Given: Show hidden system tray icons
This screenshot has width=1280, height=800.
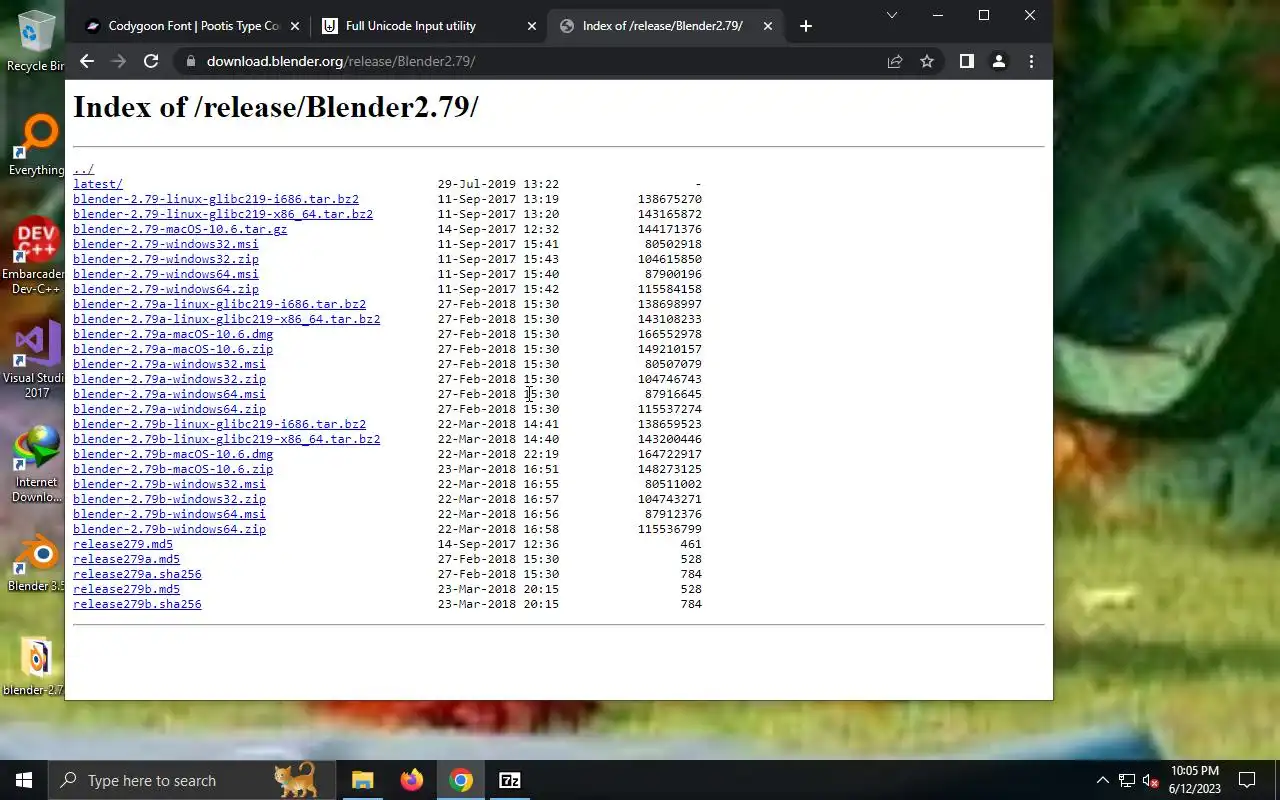Looking at the screenshot, I should [1102, 780].
